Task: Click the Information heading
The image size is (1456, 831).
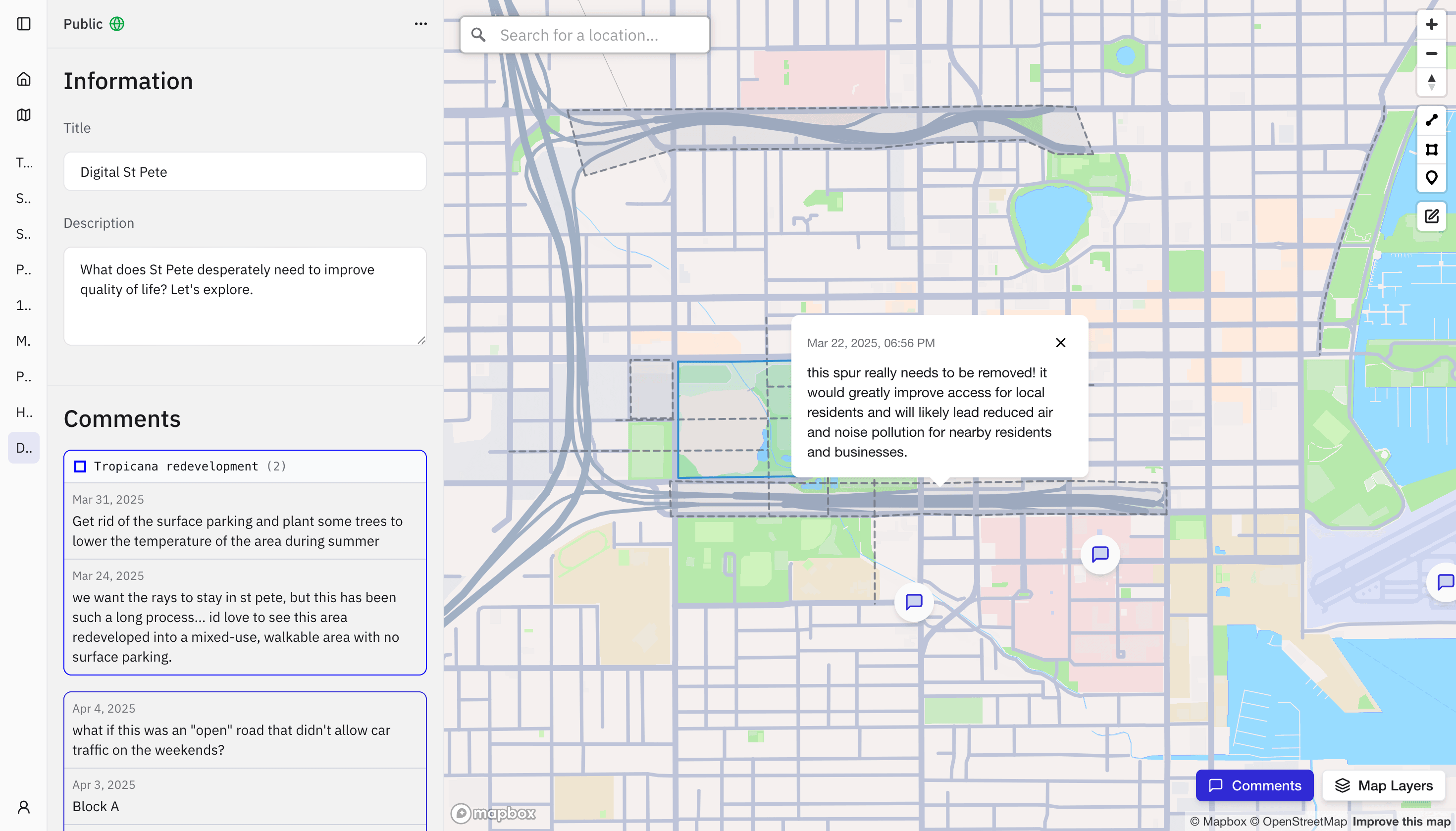Action: point(128,80)
